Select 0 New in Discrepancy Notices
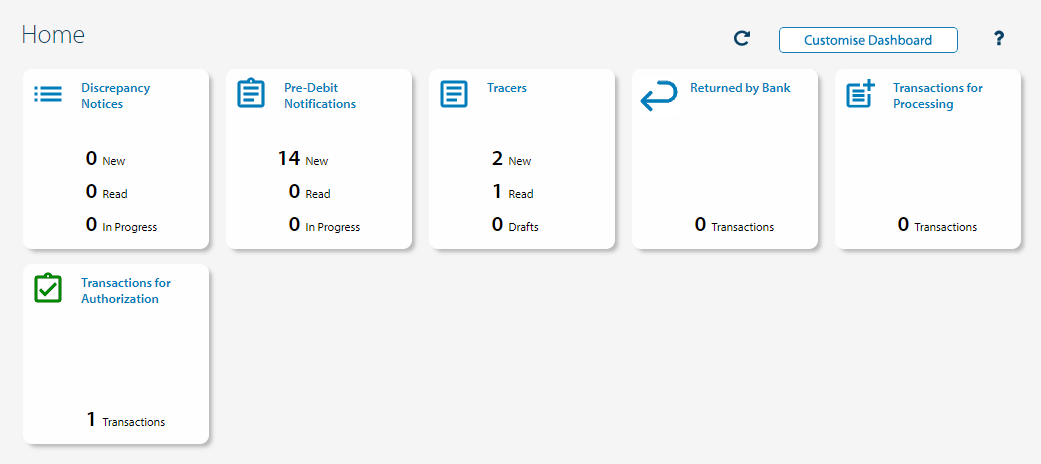 [105, 159]
